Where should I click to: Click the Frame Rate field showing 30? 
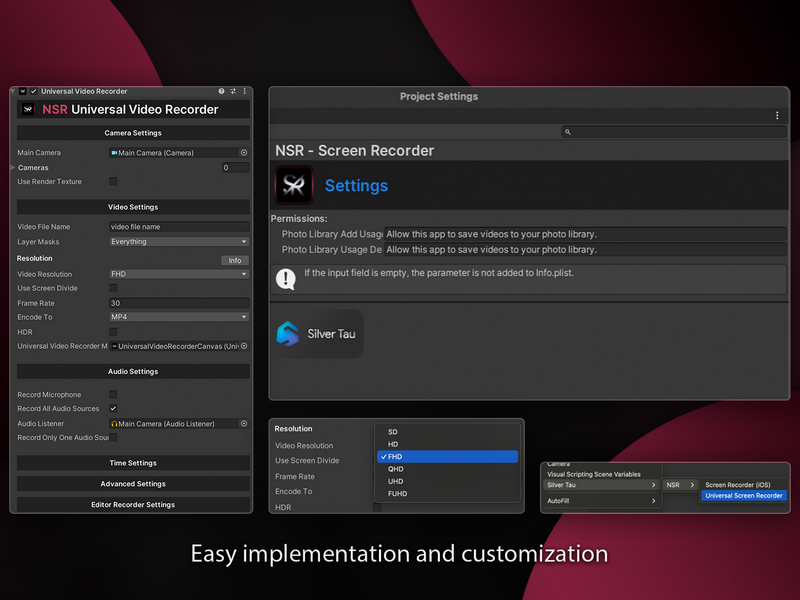coord(179,303)
